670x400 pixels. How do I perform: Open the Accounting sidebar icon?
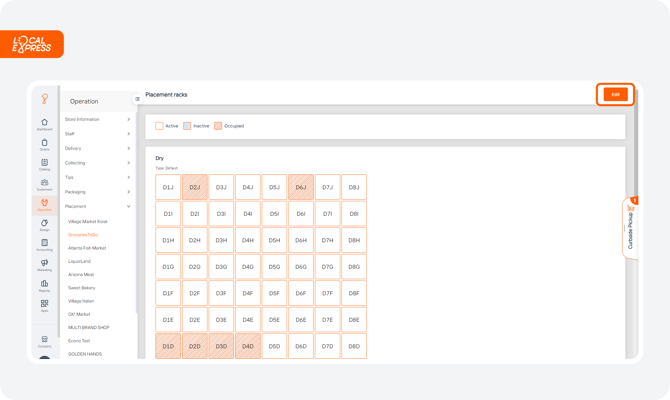(x=45, y=244)
